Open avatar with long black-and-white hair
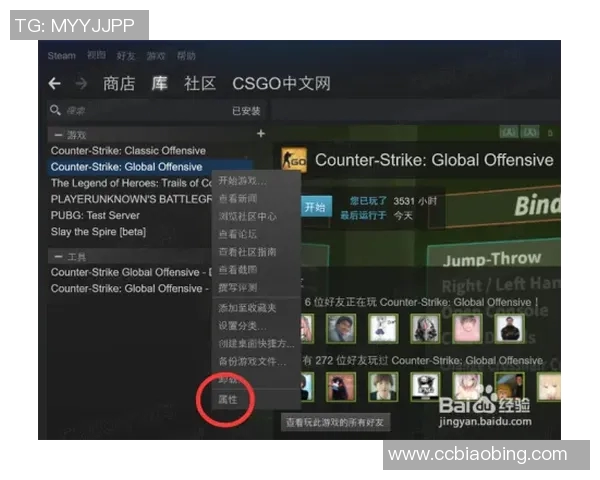 click(x=425, y=328)
